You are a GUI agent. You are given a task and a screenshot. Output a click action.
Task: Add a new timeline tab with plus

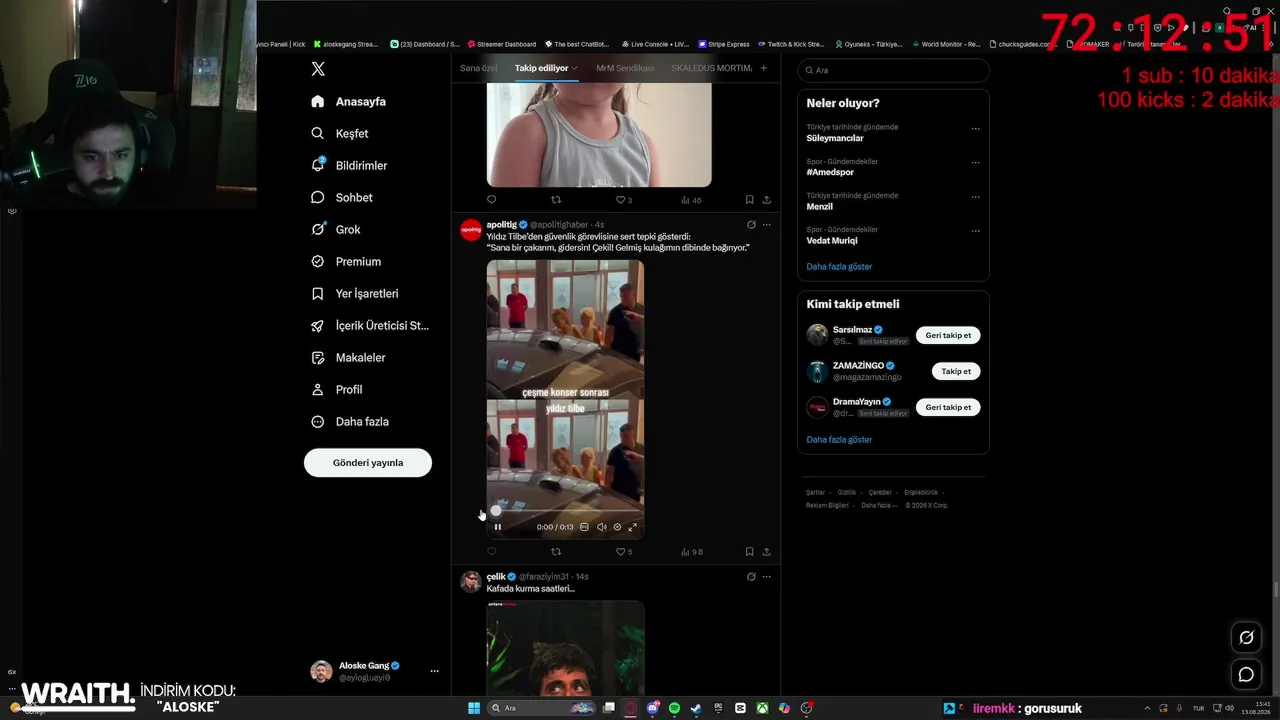[x=764, y=68]
